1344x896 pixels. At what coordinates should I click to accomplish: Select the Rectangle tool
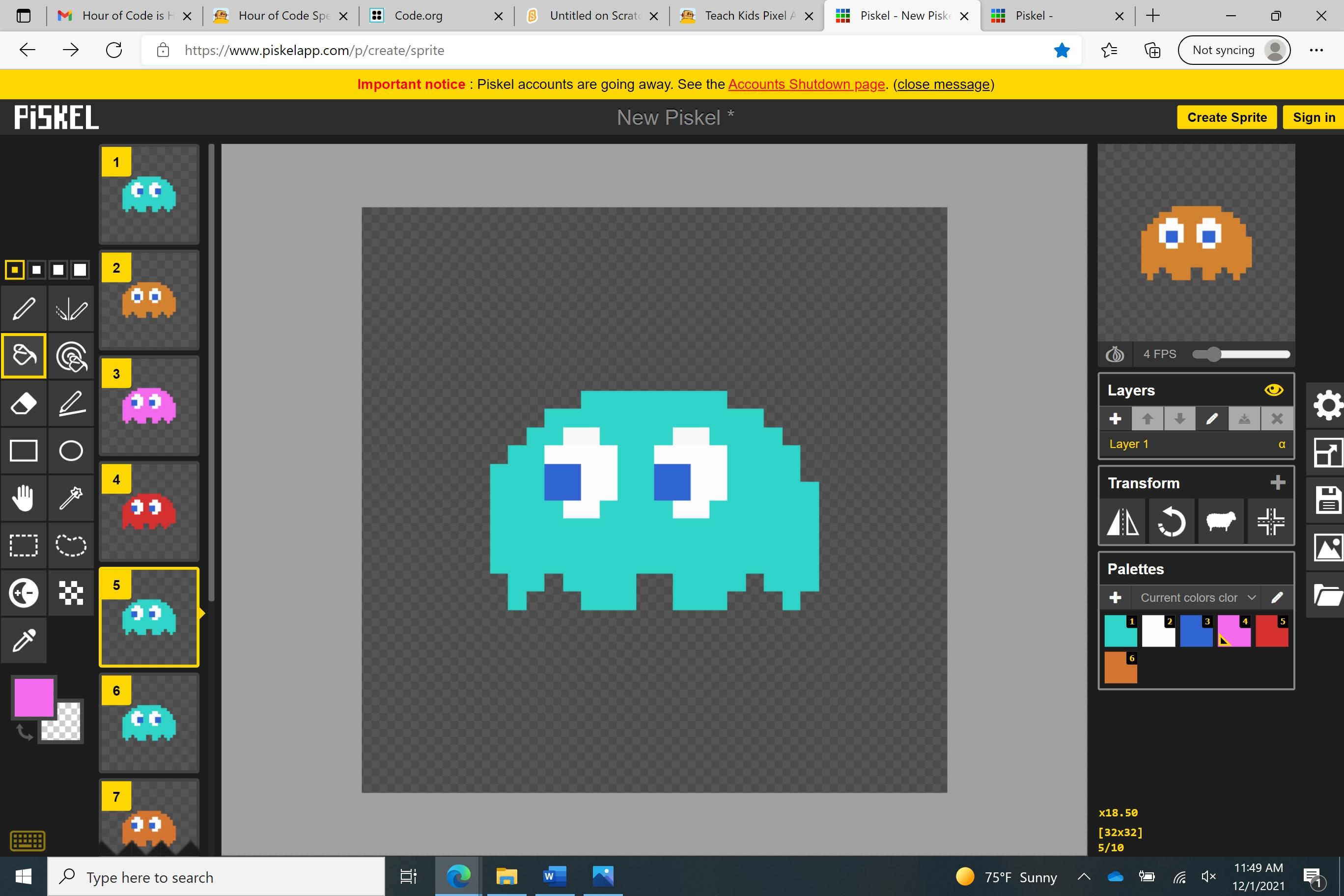point(24,450)
